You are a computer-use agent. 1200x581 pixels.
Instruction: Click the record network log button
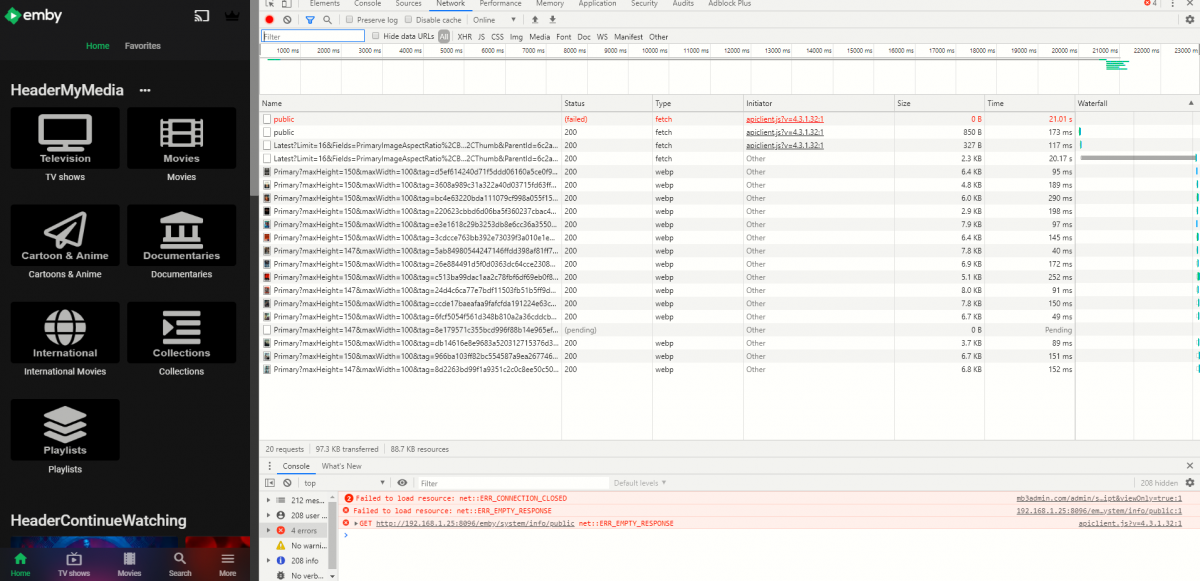point(269,20)
